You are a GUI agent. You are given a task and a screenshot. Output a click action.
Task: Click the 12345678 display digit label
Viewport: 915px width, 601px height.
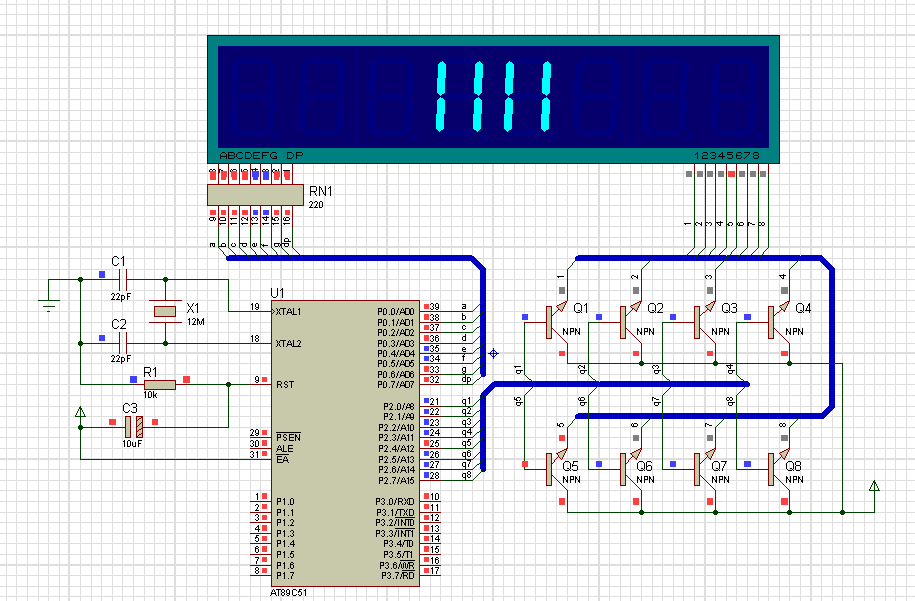click(727, 156)
